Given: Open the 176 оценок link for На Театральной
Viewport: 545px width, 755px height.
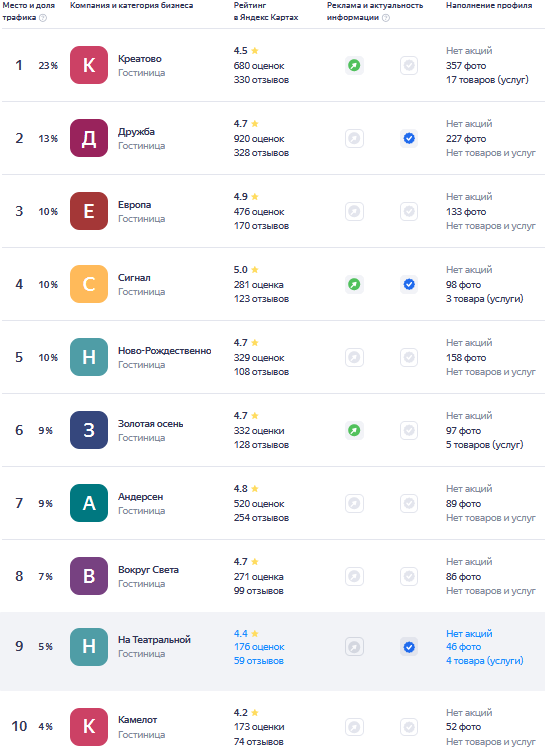Looking at the screenshot, I should pyautogui.click(x=259, y=647).
